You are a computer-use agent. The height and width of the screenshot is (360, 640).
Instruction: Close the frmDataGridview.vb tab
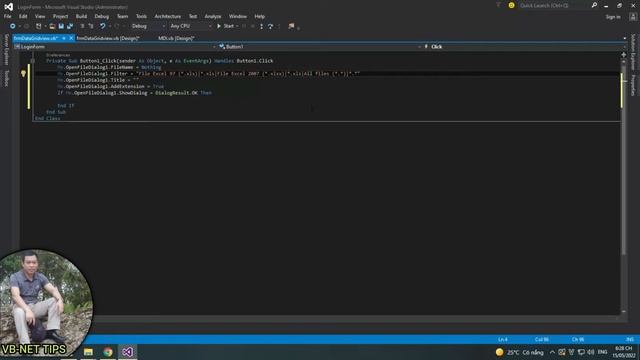(71, 38)
